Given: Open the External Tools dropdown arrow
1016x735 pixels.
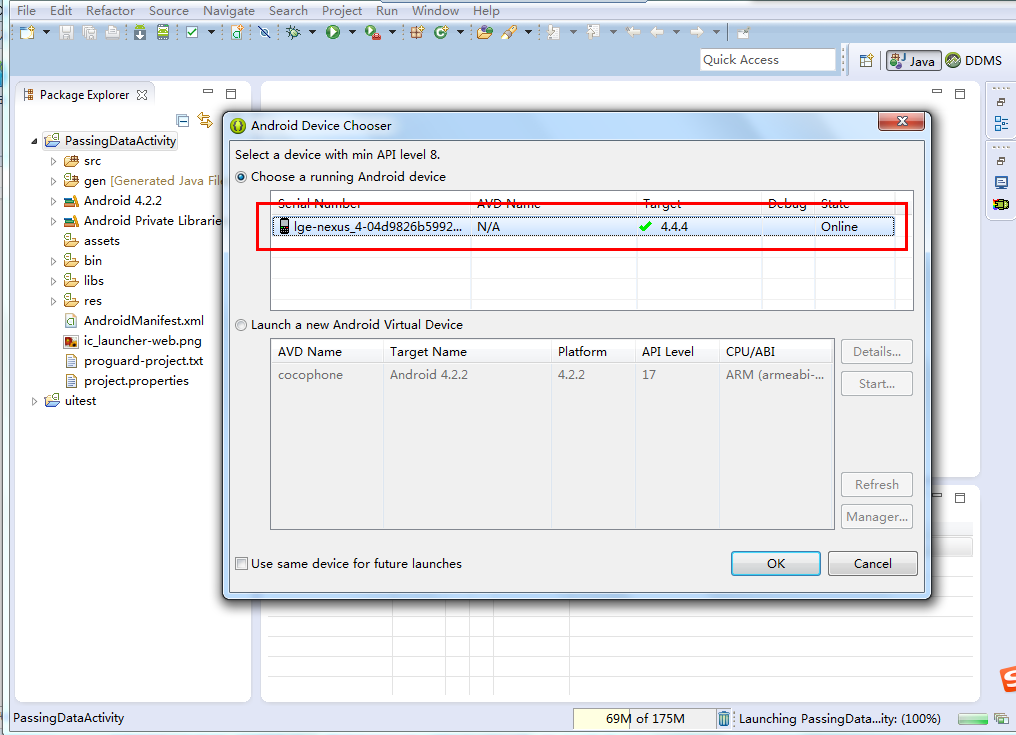Looking at the screenshot, I should click(x=392, y=32).
